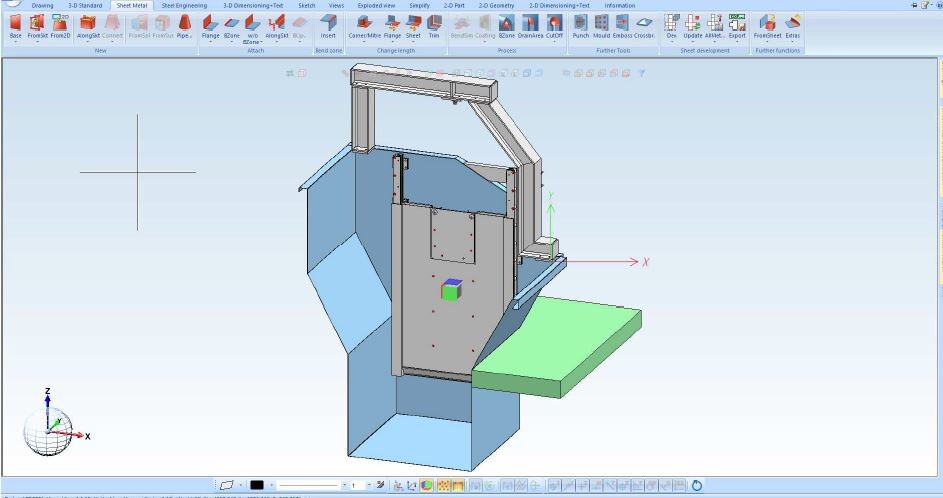Select the Punch tool
Screen dimensions: 943x498
(581, 25)
